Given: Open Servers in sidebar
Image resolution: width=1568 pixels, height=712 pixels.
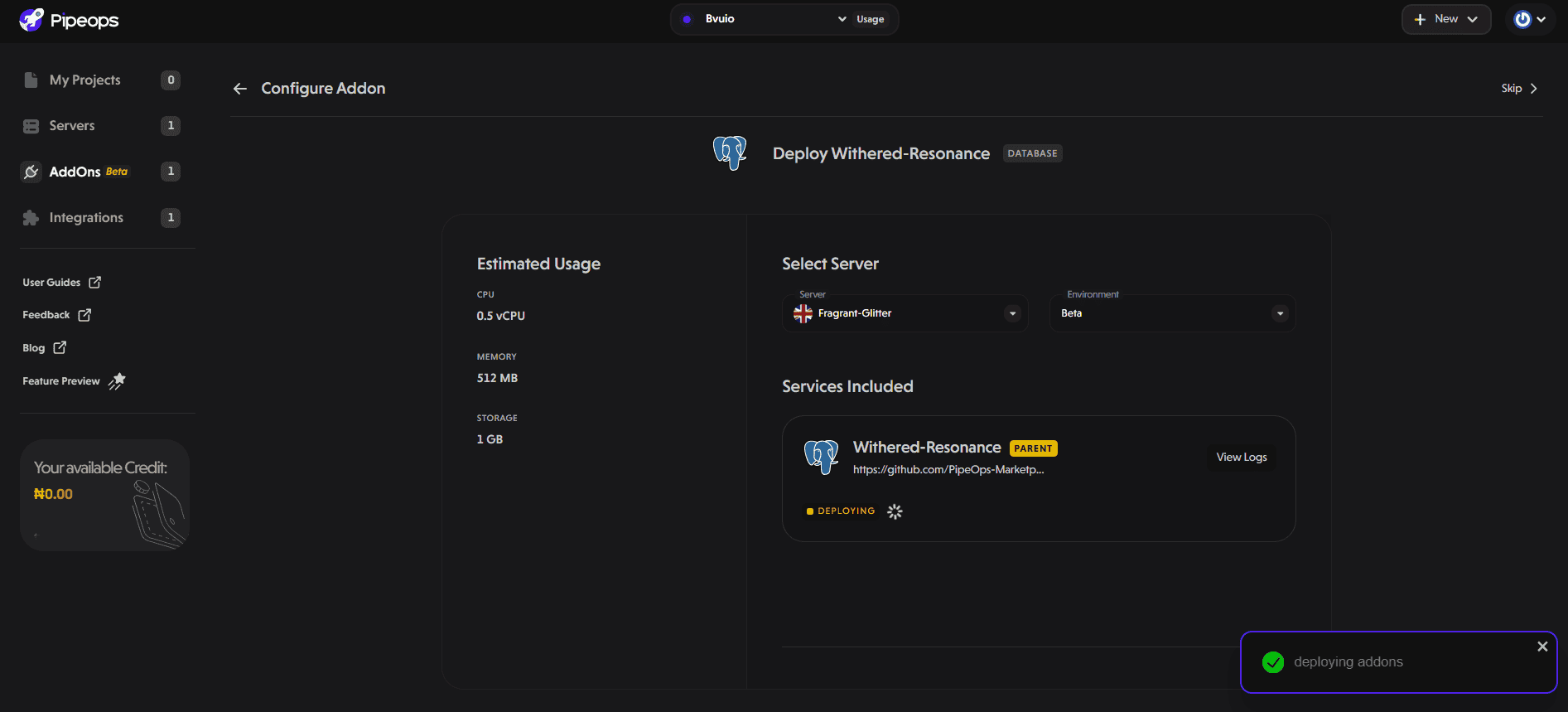Looking at the screenshot, I should pyautogui.click(x=72, y=126).
